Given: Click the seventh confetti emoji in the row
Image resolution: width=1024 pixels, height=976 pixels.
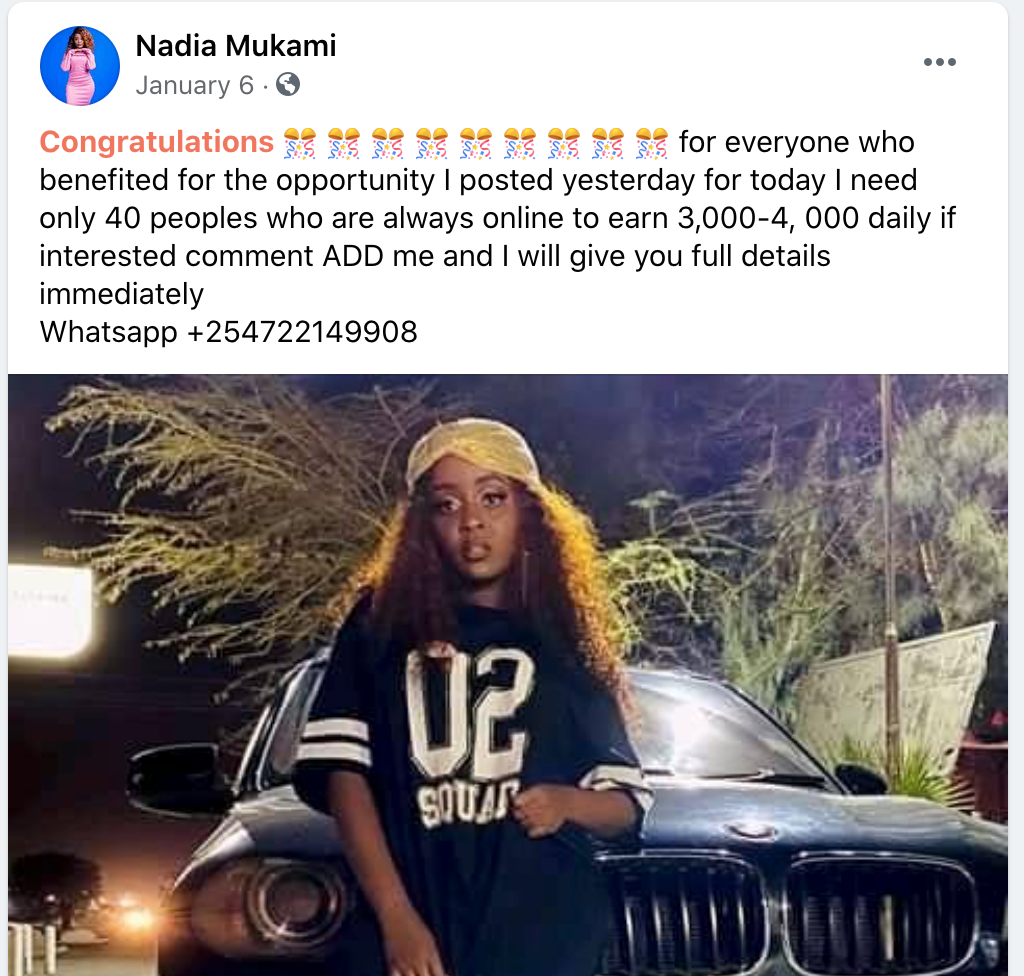Looking at the screenshot, I should [564, 143].
